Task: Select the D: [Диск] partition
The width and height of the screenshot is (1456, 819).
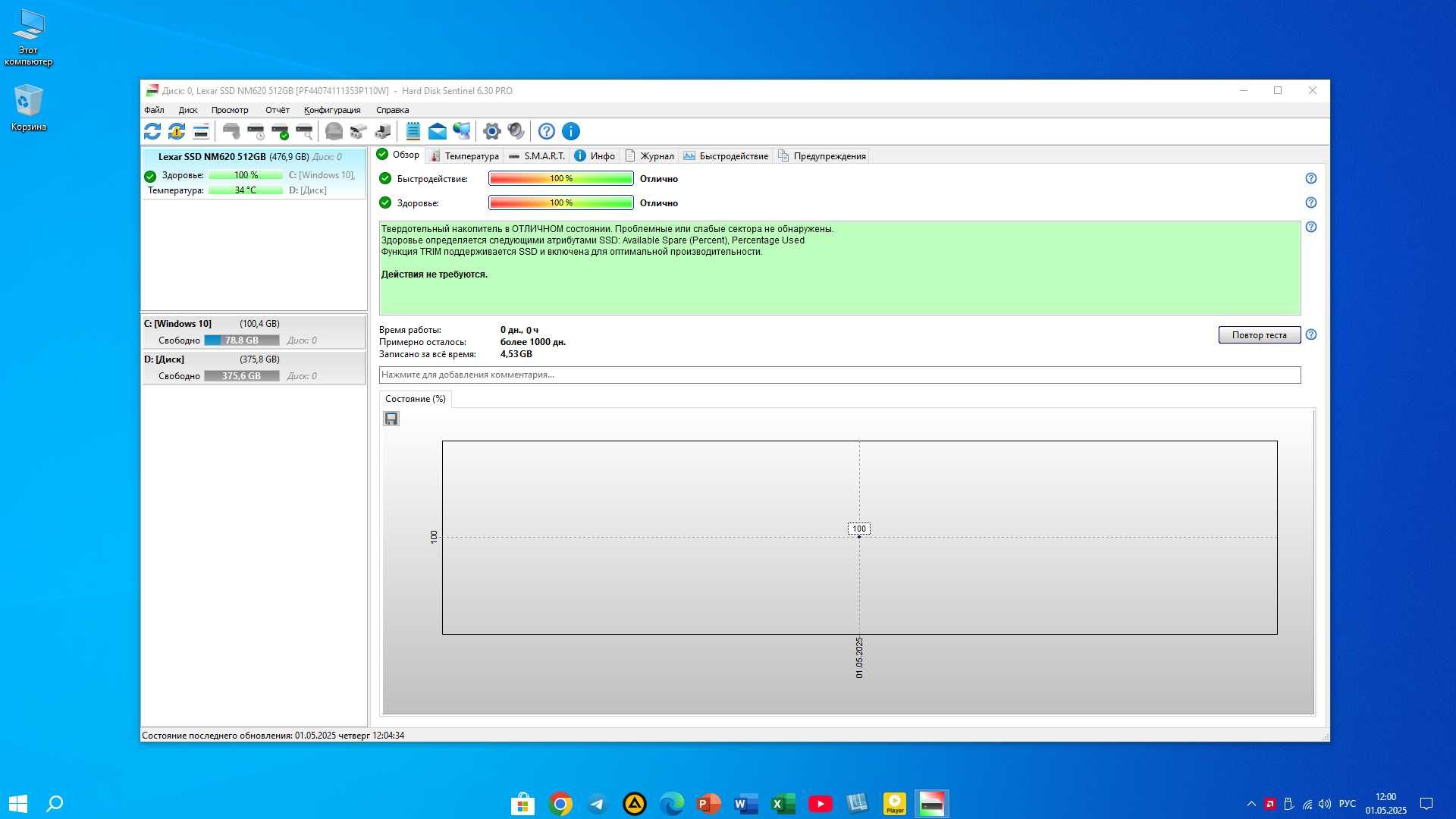Action: (253, 368)
